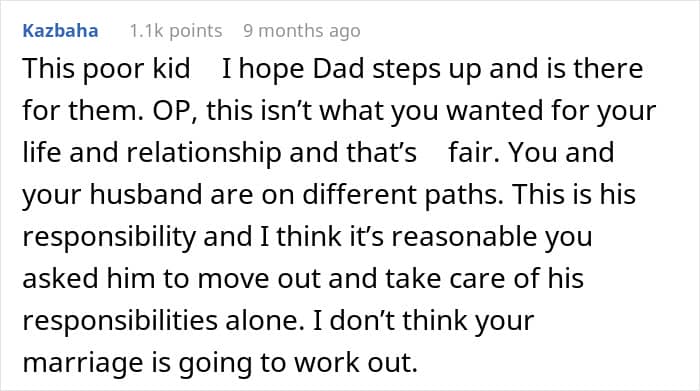Click the word fair in third line
The image size is (700, 391).
coord(474,153)
